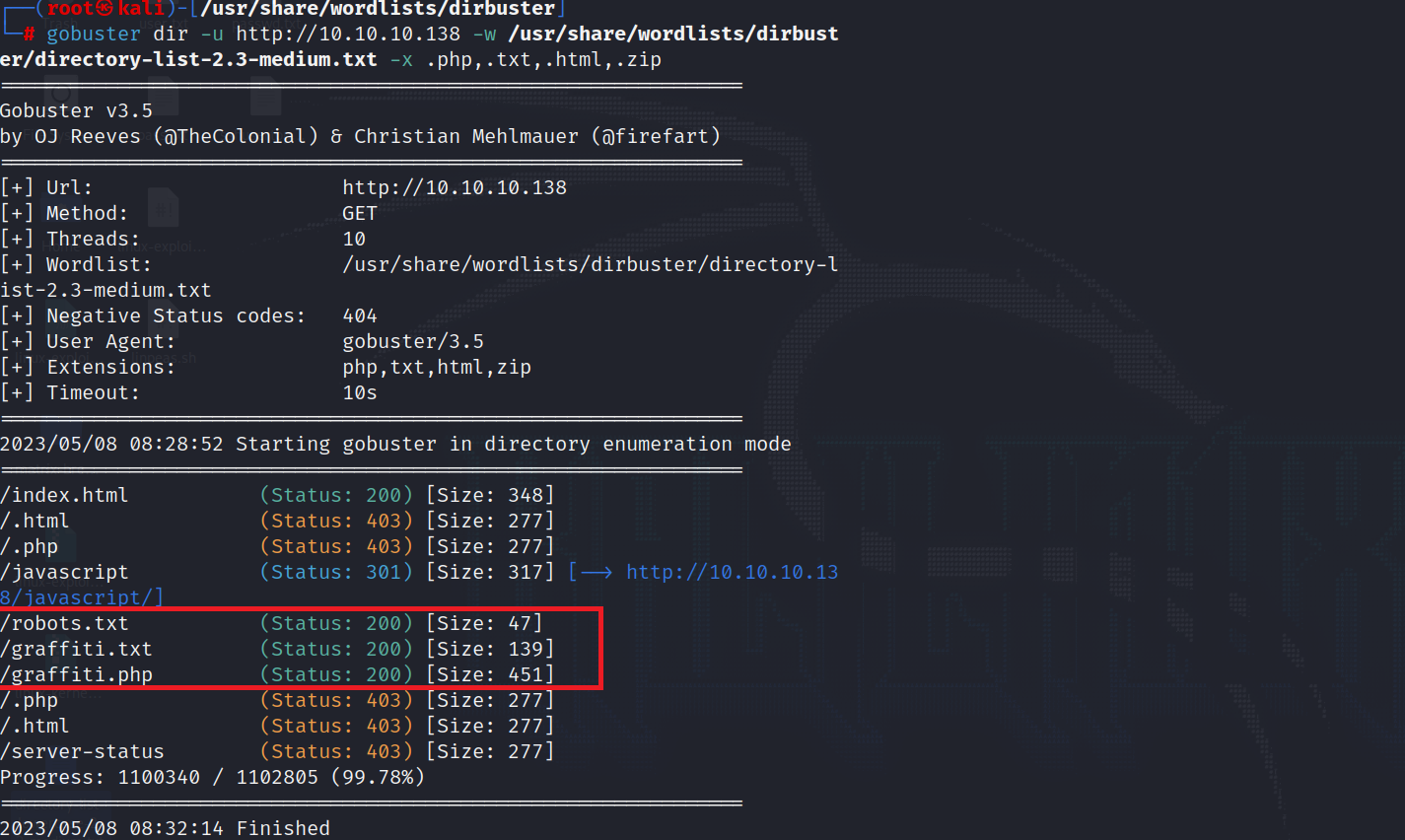Image resolution: width=1405 pixels, height=840 pixels.
Task: Select the /graffiti.php result entry
Action: 76,674
